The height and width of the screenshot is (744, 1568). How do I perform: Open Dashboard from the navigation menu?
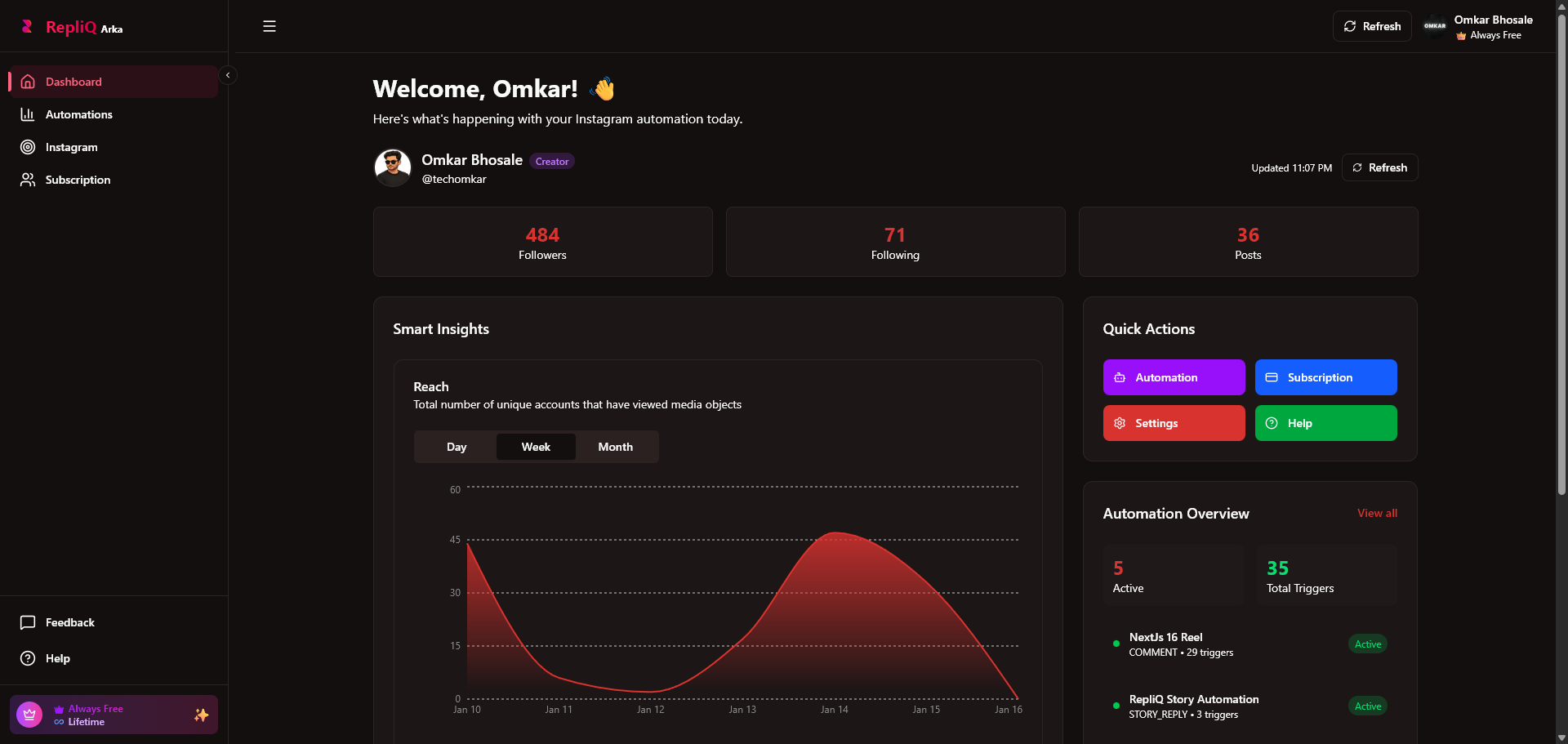pos(74,82)
